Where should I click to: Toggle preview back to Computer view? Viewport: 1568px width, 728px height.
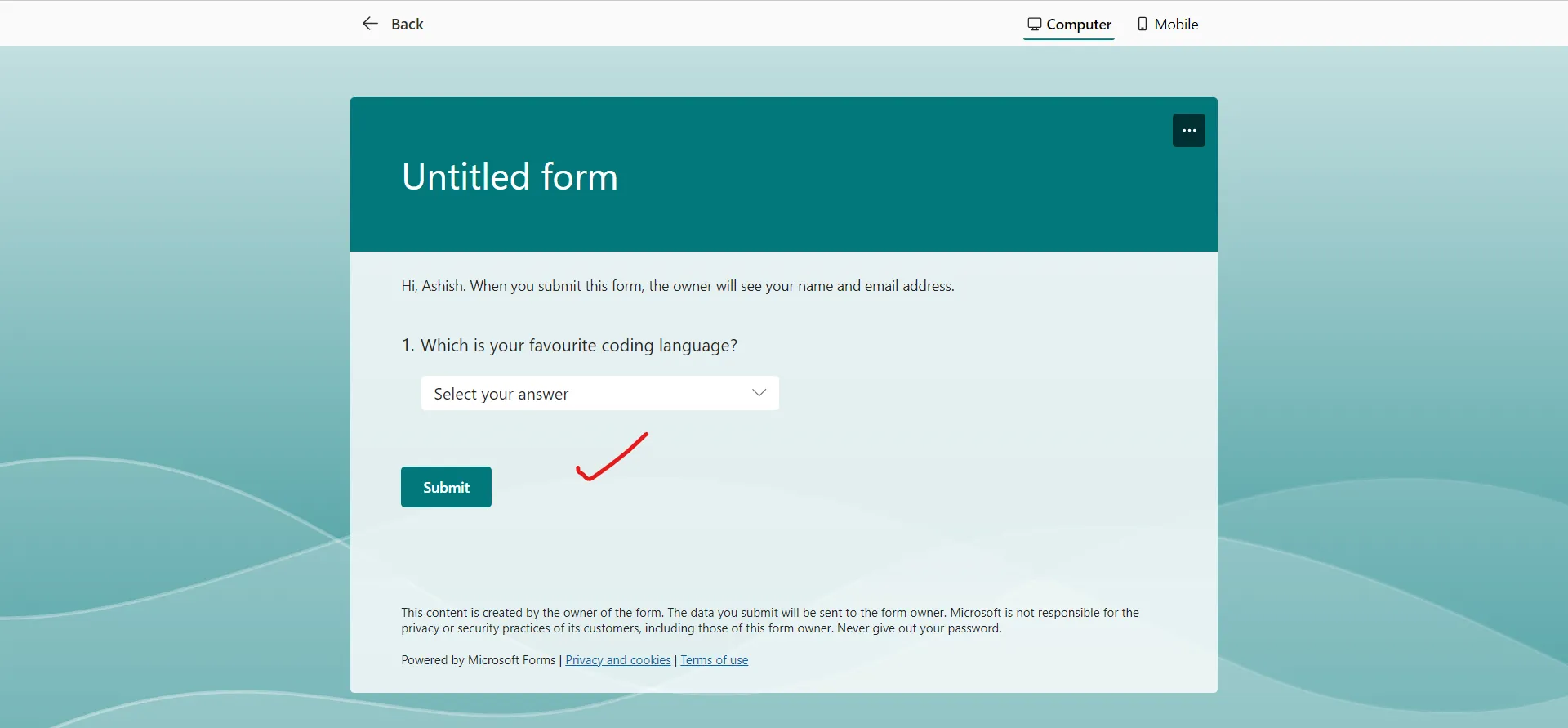coord(1069,24)
